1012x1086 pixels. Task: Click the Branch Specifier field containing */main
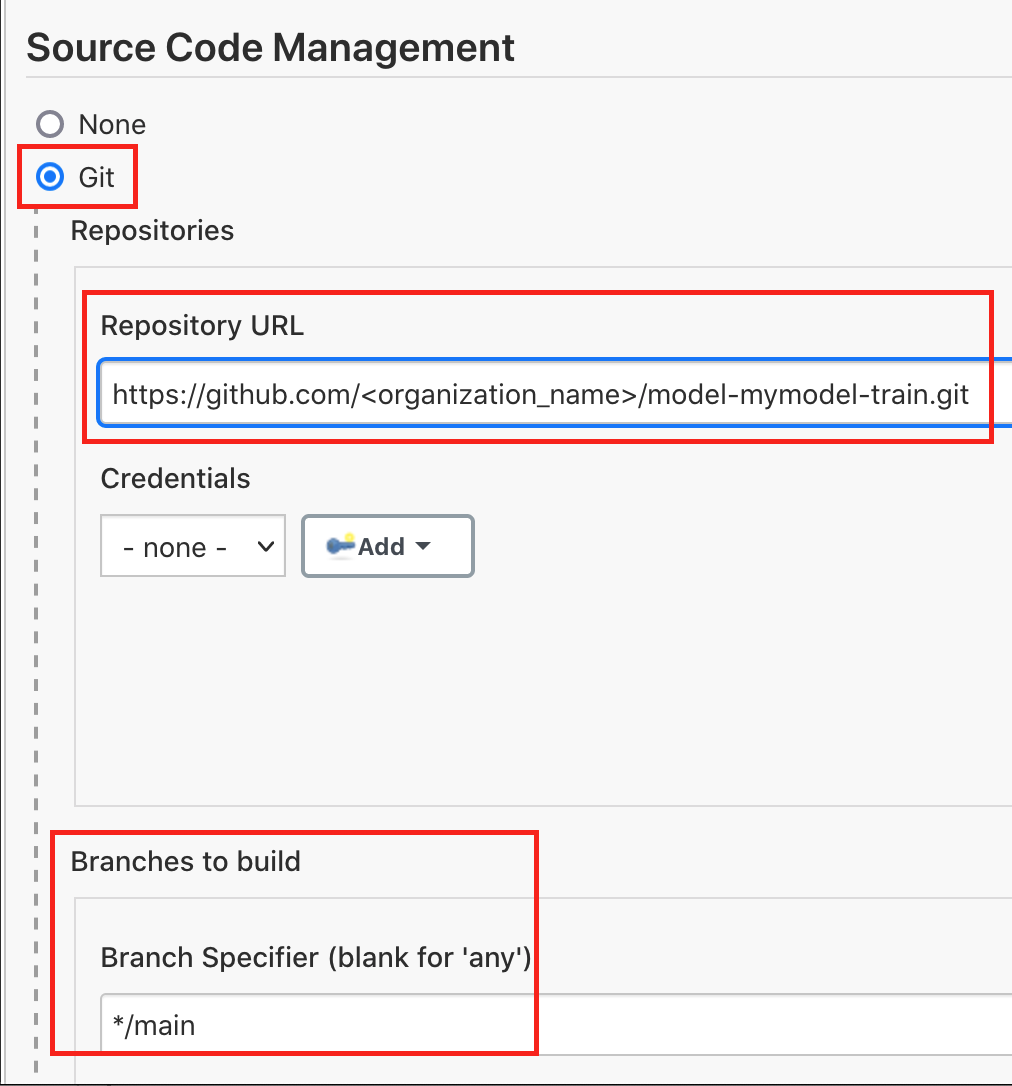tap(556, 1024)
